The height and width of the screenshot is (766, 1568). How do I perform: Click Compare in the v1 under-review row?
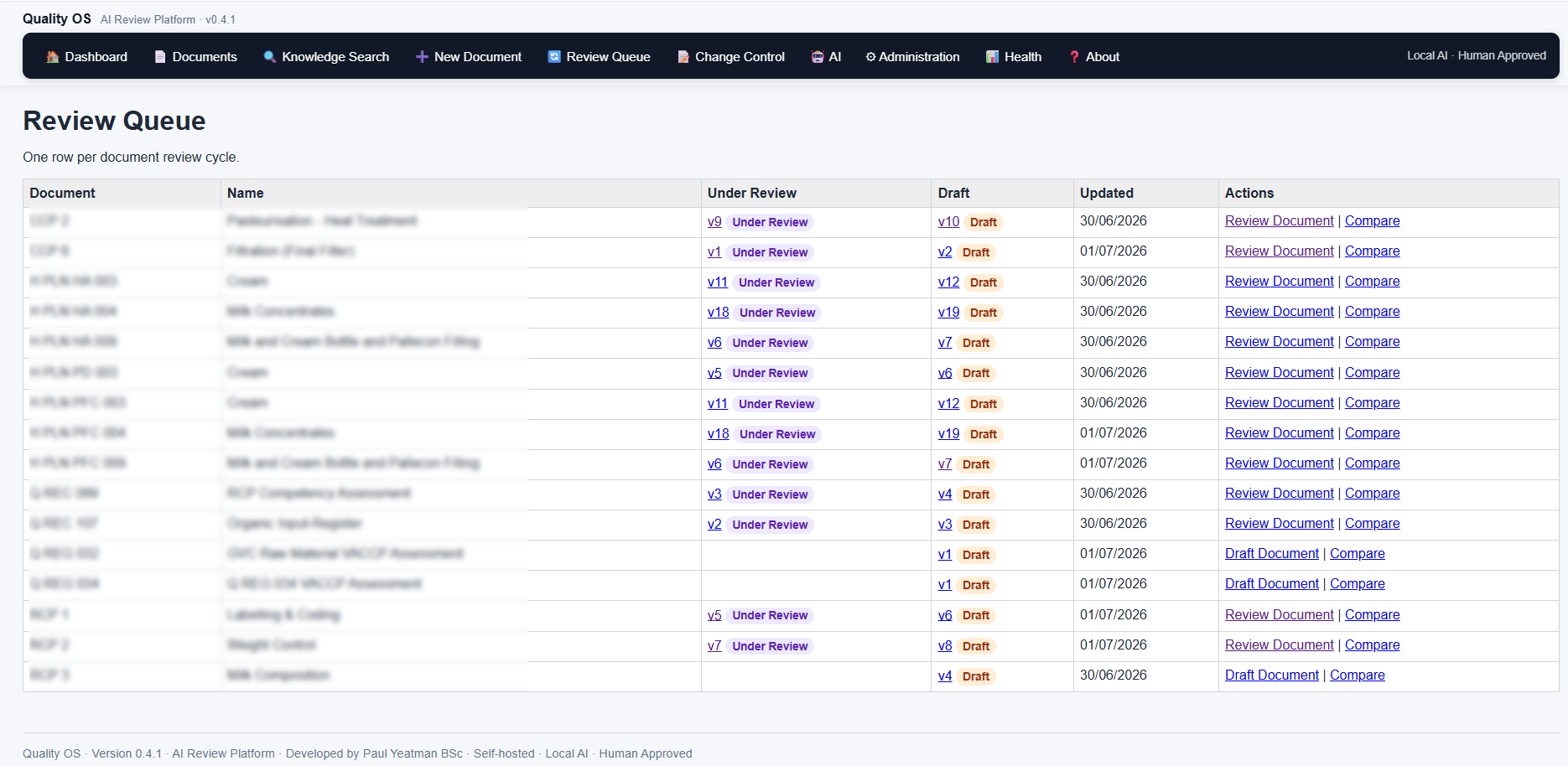pyautogui.click(x=1372, y=251)
